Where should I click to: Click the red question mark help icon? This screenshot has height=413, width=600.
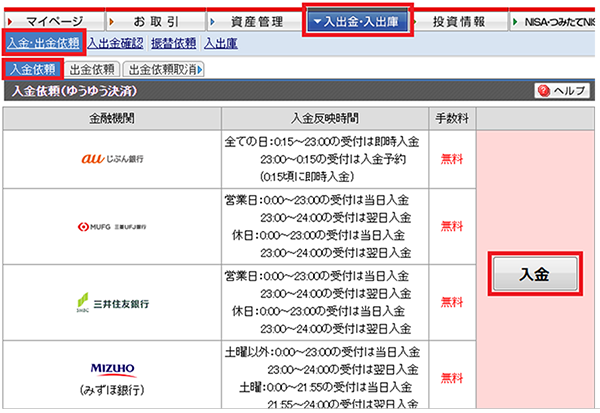[x=544, y=90]
